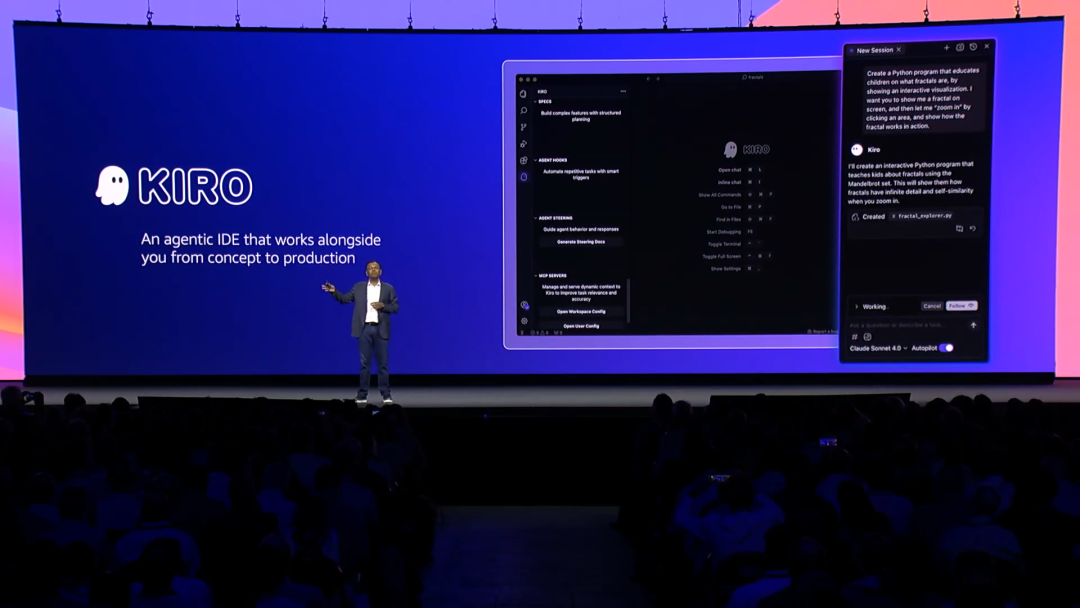Open the Source Control branch icon
The image size is (1080, 608).
(x=523, y=127)
